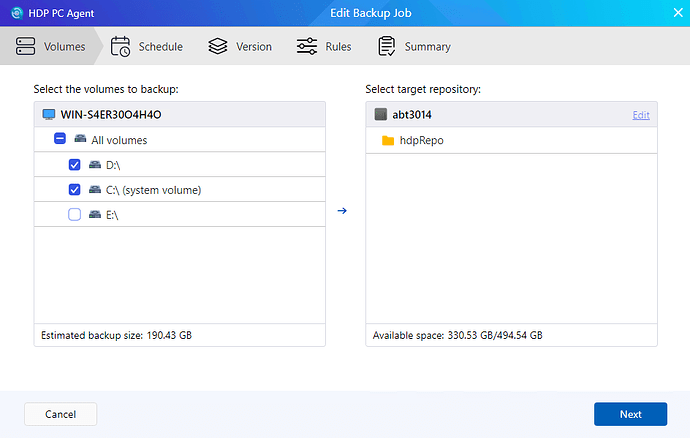Click the Volumes step icon

[27, 46]
